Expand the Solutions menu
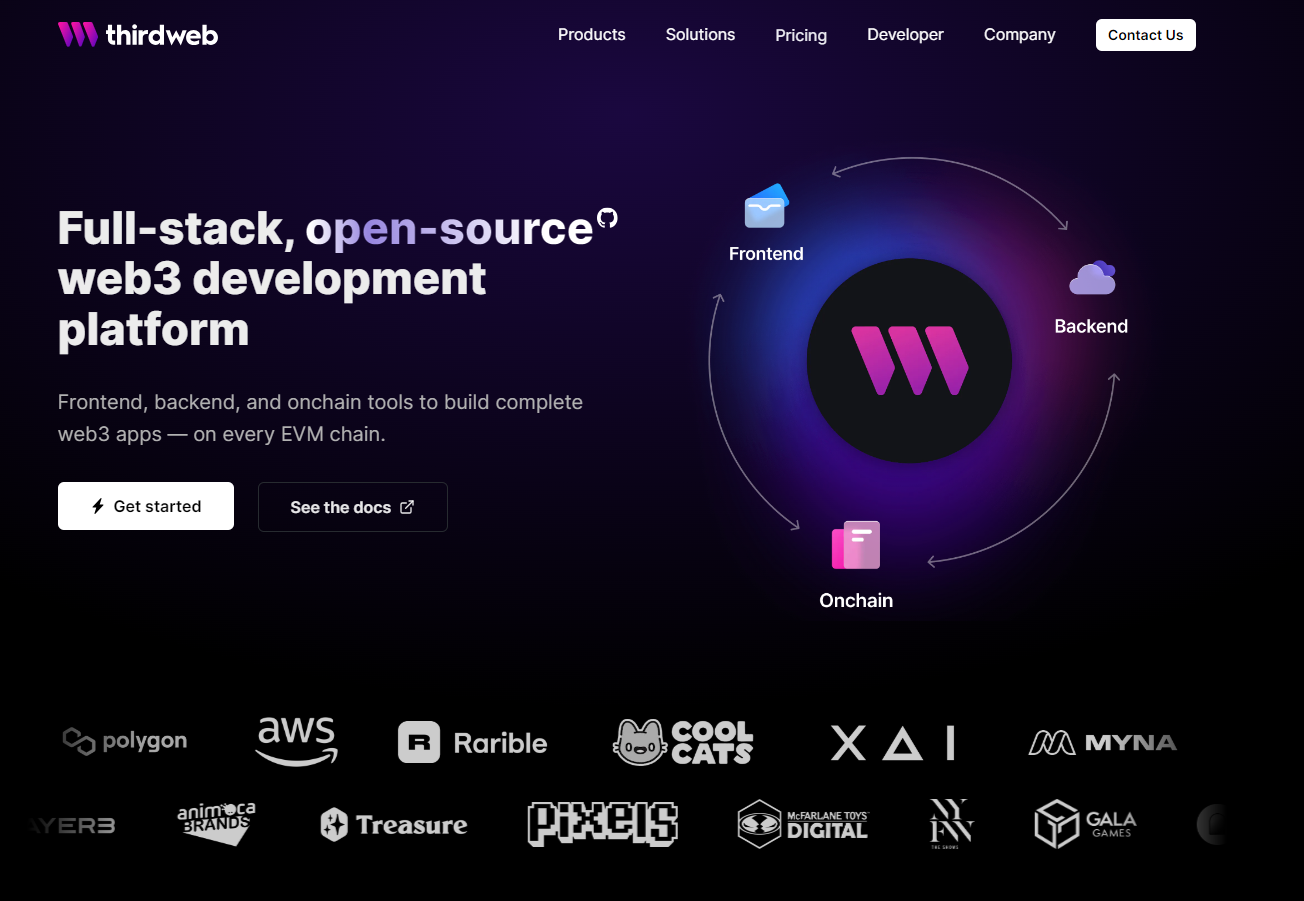This screenshot has height=901, width=1304. point(700,35)
